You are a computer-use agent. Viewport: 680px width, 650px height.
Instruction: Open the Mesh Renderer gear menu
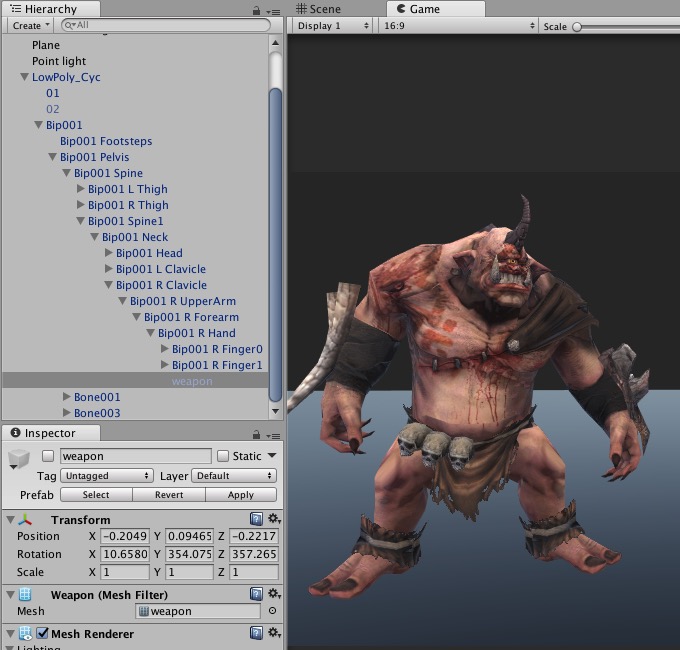[274, 633]
